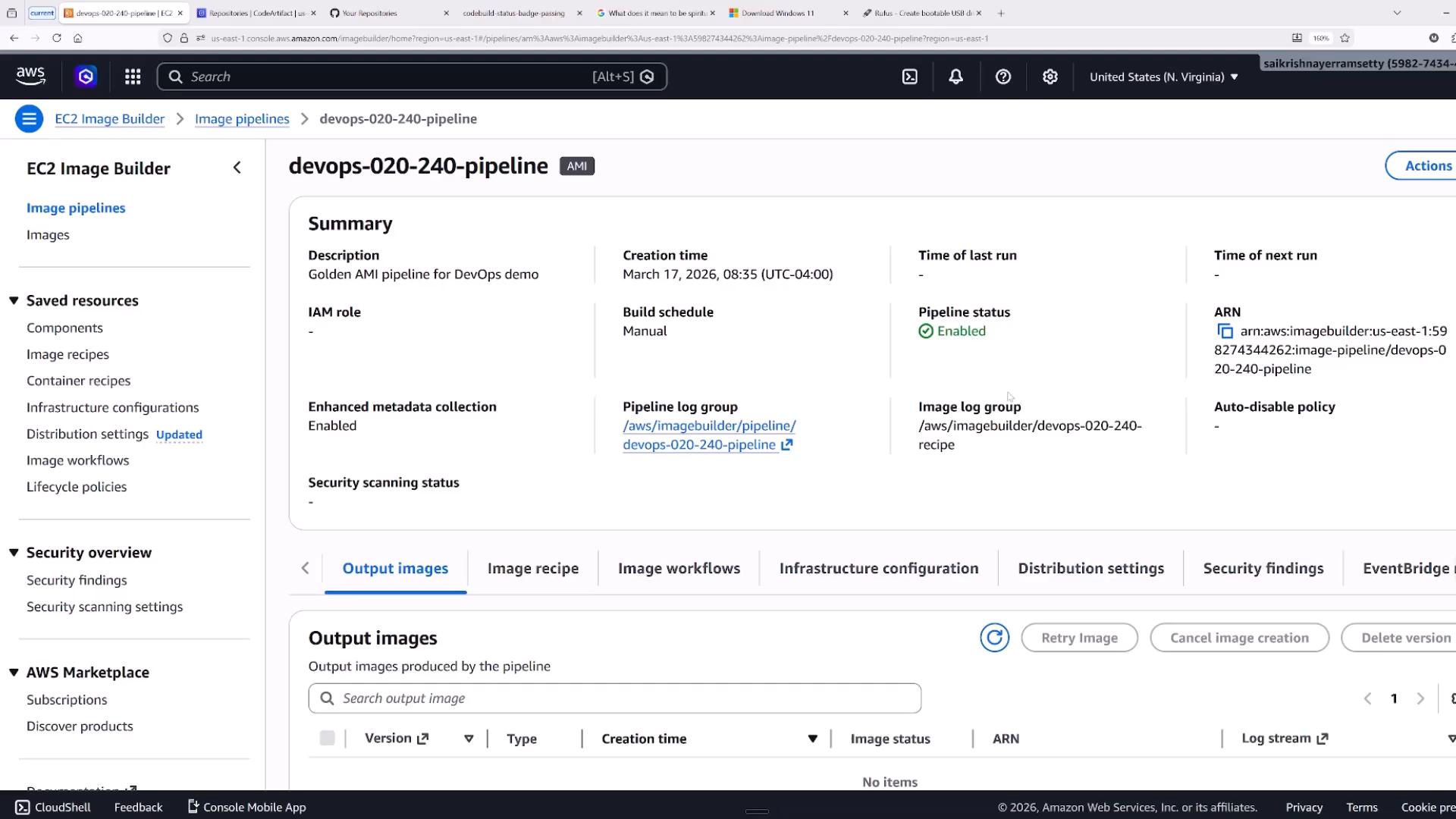This screenshot has height=819, width=1456.
Task: Switch to the Image recipe tab
Action: pos(533,569)
